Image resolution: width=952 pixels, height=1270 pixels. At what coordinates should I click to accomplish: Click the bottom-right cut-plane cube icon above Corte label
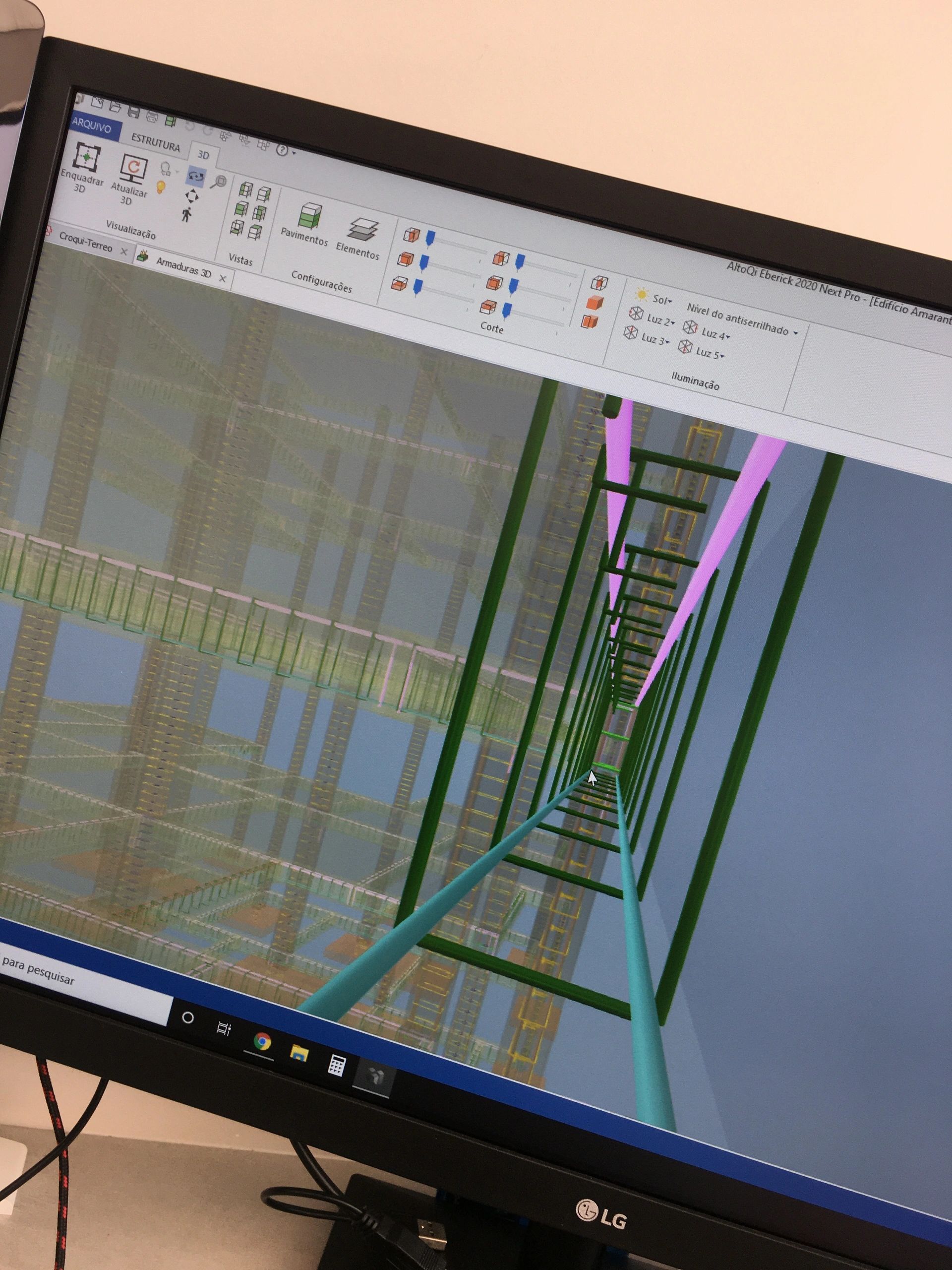coord(489,307)
